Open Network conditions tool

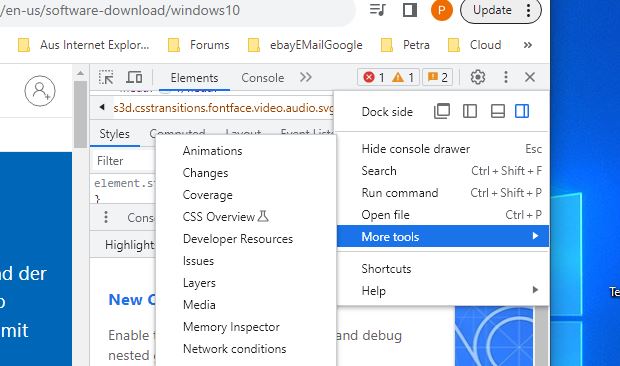pyautogui.click(x=246, y=349)
